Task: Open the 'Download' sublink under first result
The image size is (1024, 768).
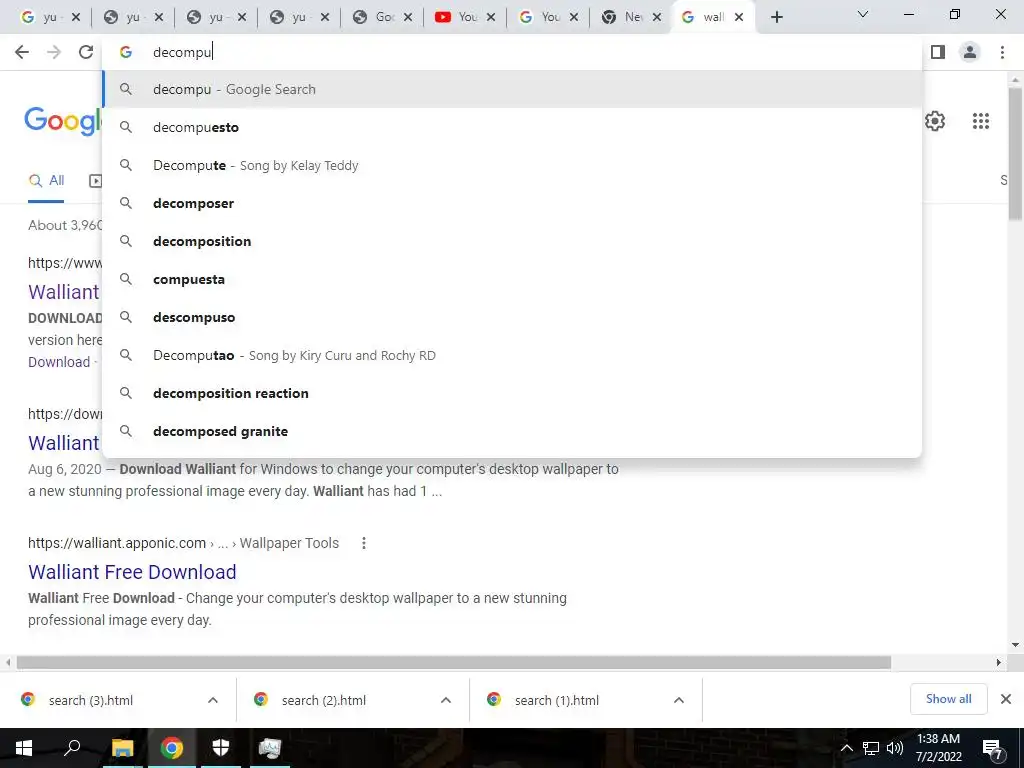Action: coord(59,362)
